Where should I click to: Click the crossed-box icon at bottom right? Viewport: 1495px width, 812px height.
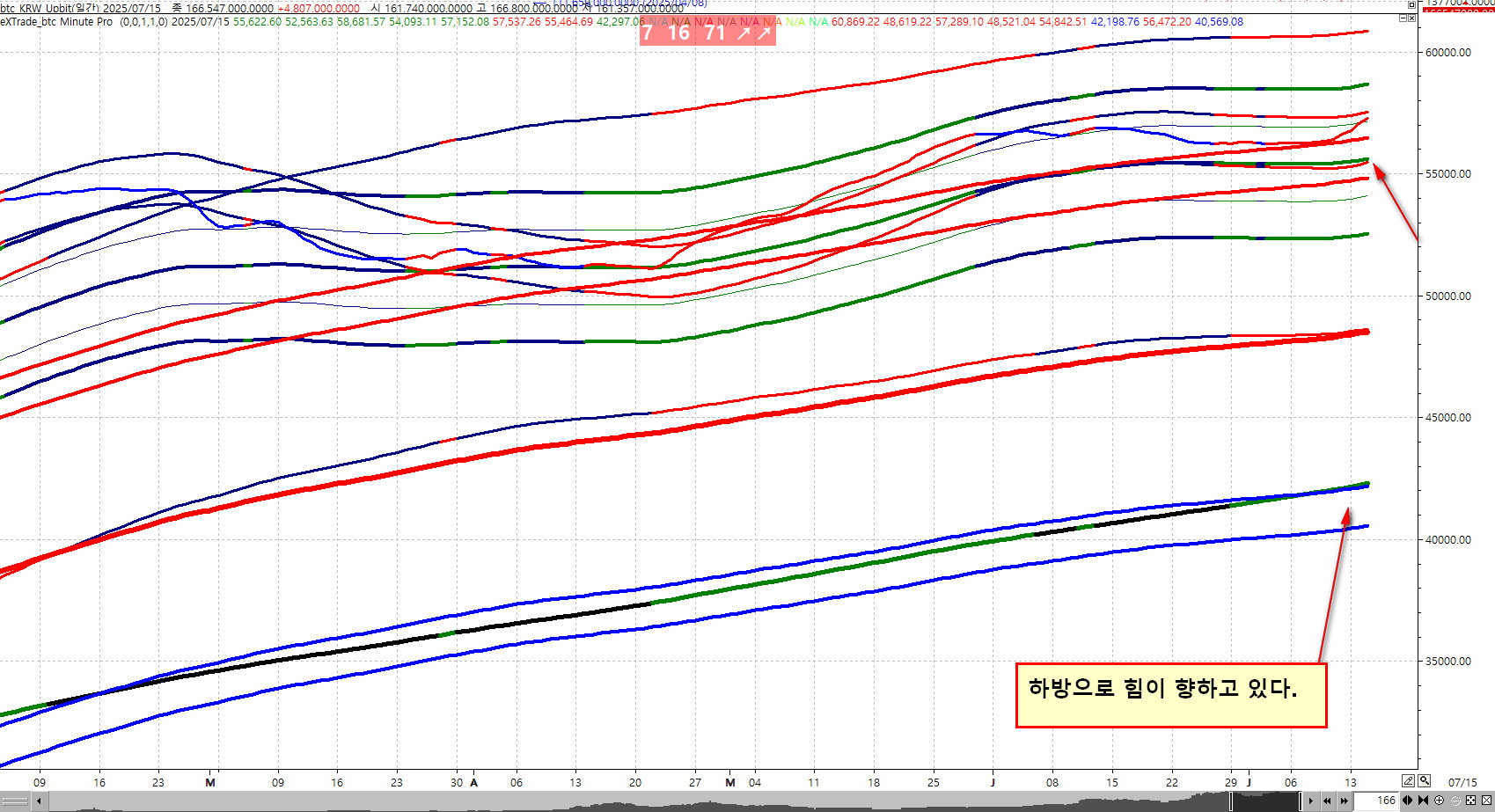1486,801
